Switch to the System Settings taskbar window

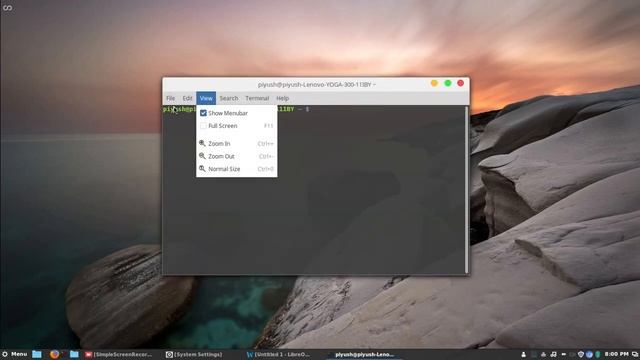click(194, 355)
